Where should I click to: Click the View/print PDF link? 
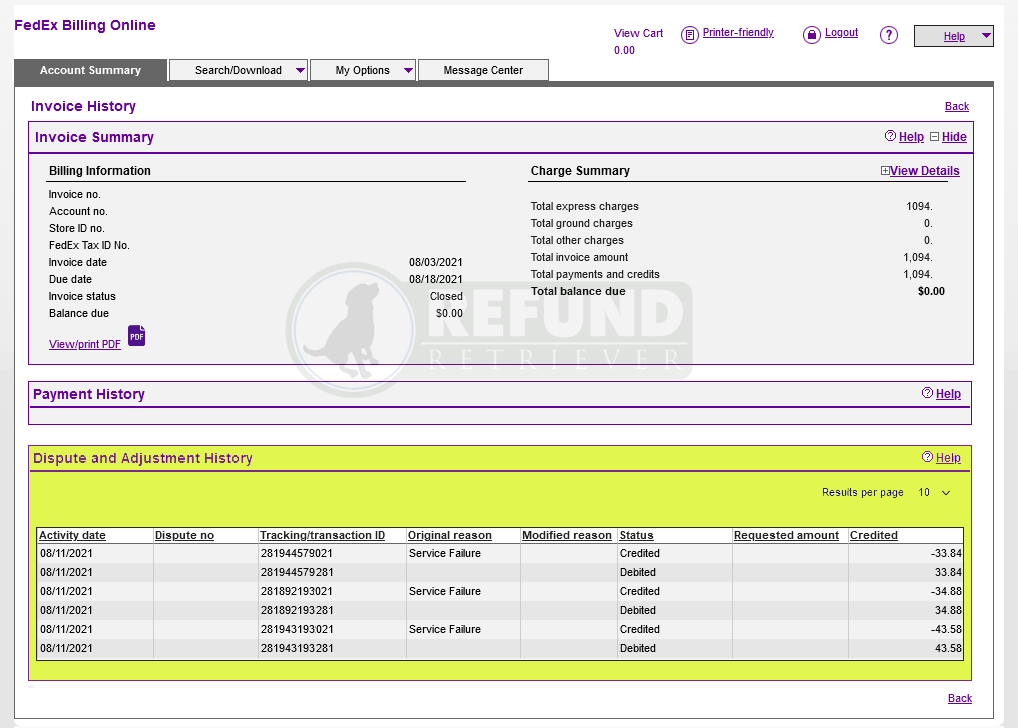85,344
